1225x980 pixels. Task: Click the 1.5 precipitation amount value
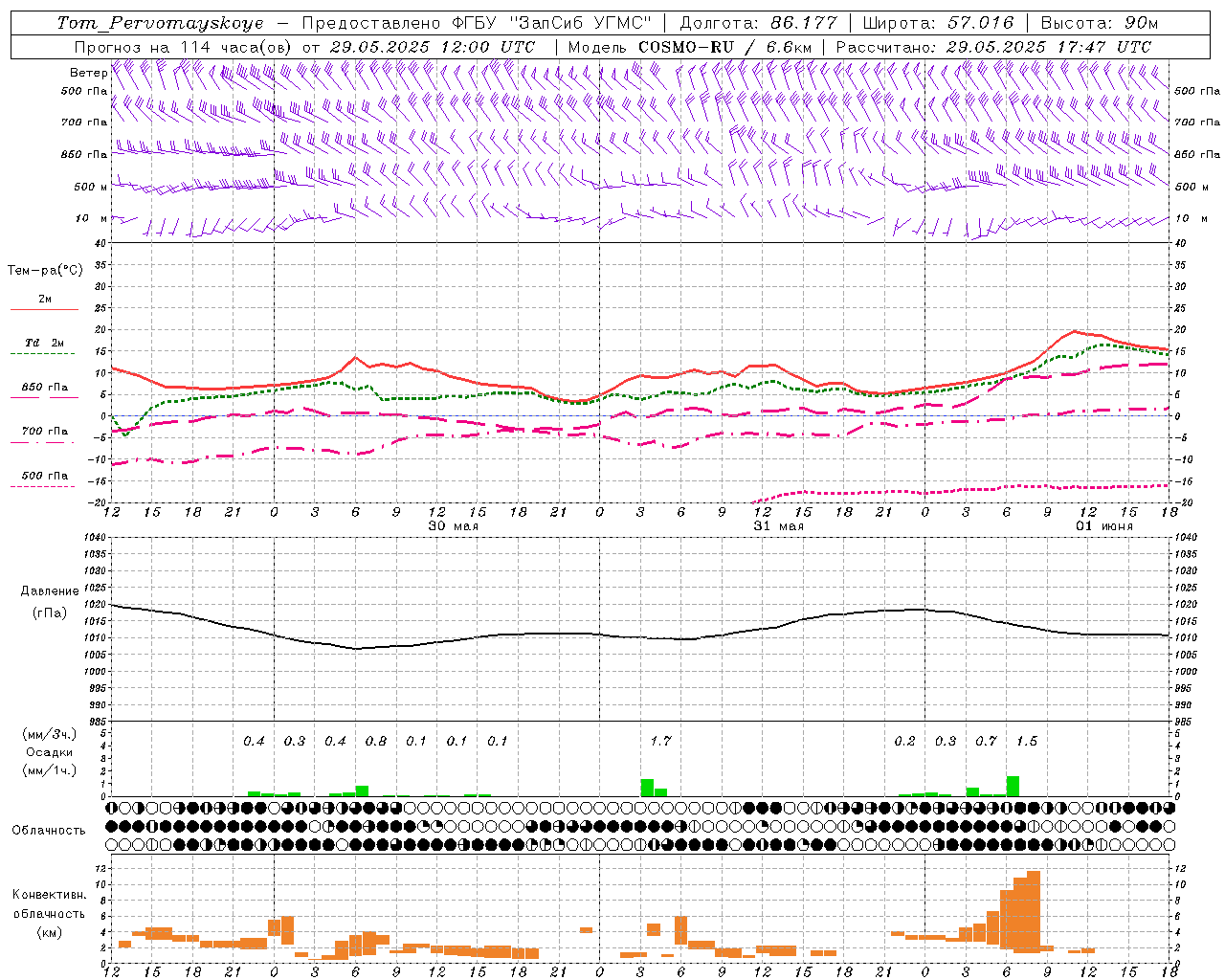[x=1026, y=741]
